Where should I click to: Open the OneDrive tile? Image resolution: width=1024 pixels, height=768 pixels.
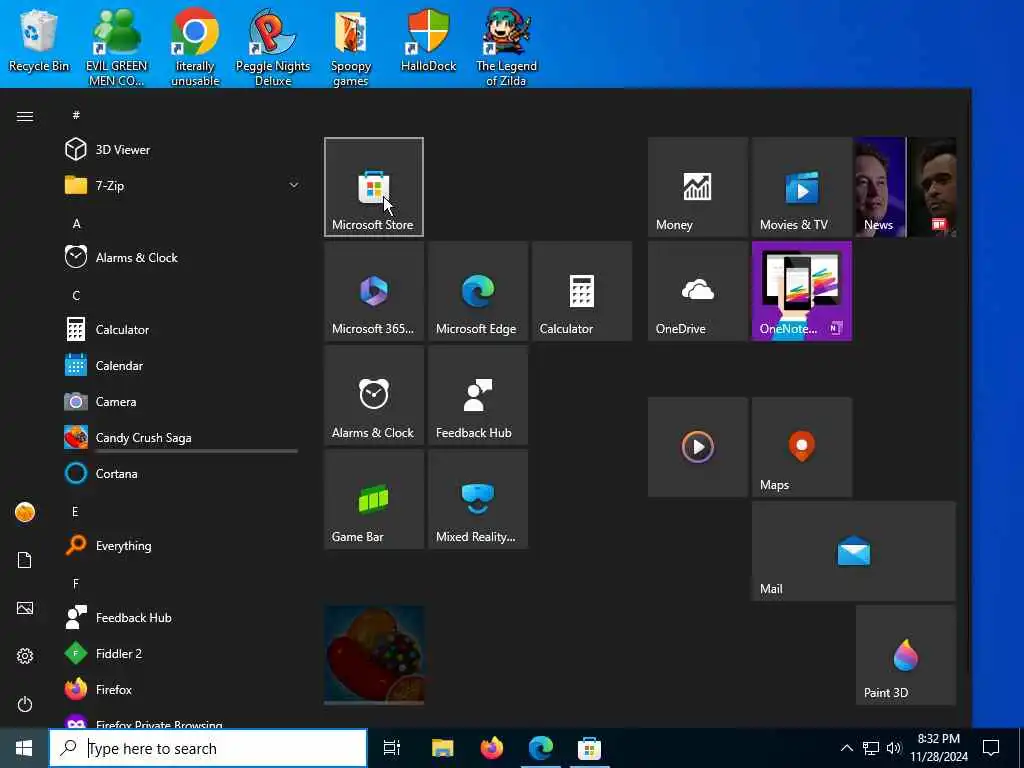pos(697,291)
